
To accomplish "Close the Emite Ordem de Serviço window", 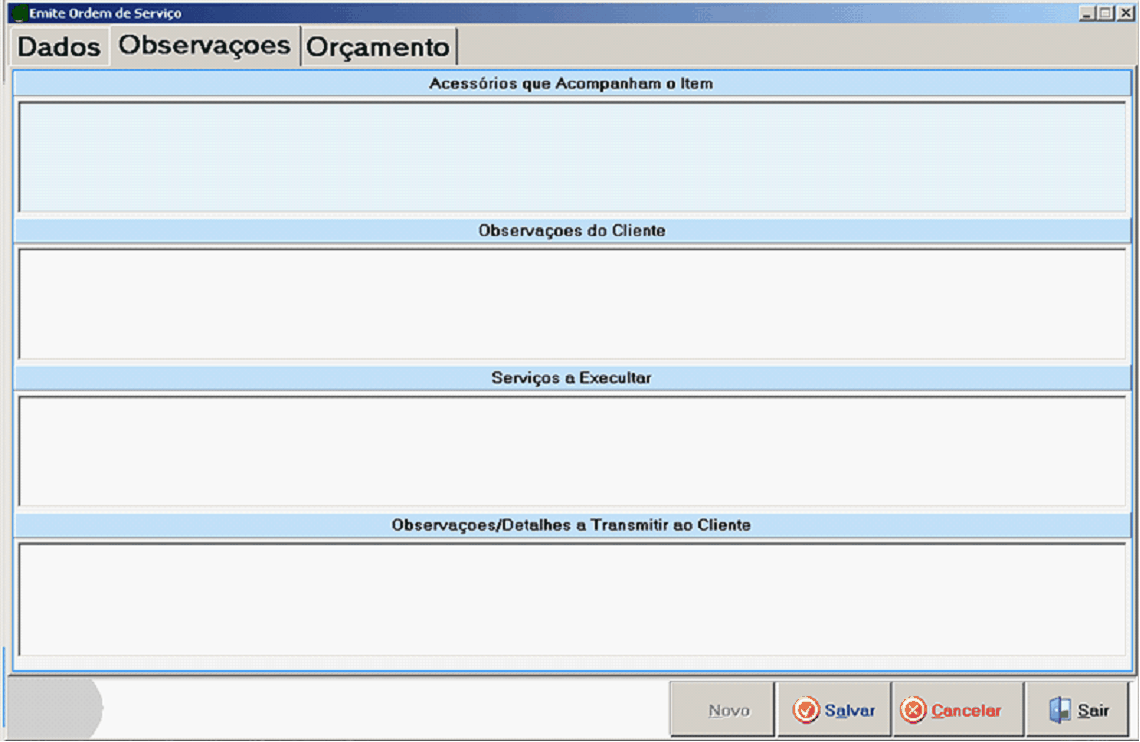I will pyautogui.click(x=1125, y=14).
